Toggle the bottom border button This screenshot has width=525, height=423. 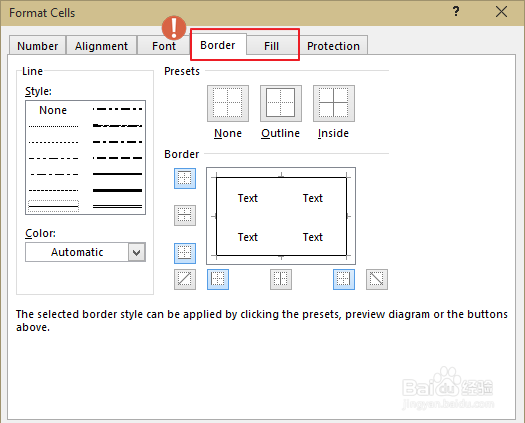[185, 253]
